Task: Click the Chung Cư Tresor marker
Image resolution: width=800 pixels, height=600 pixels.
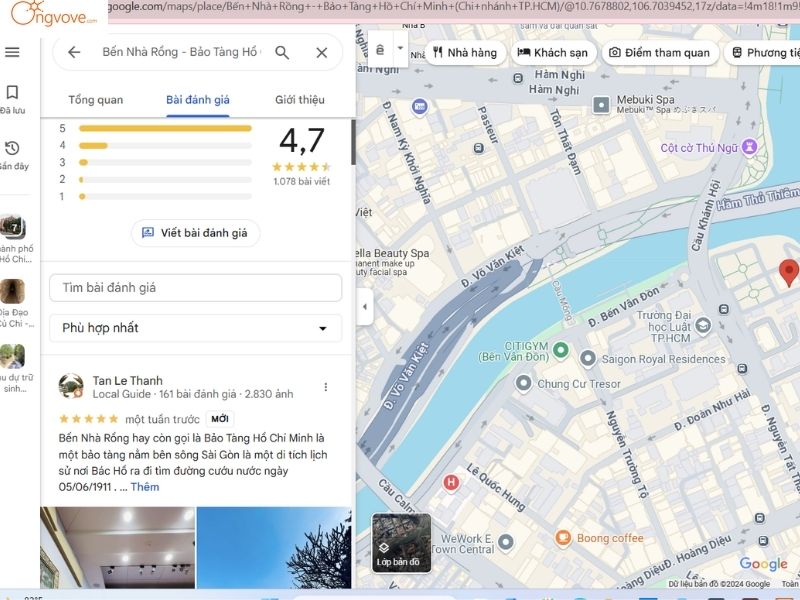Action: [x=523, y=383]
